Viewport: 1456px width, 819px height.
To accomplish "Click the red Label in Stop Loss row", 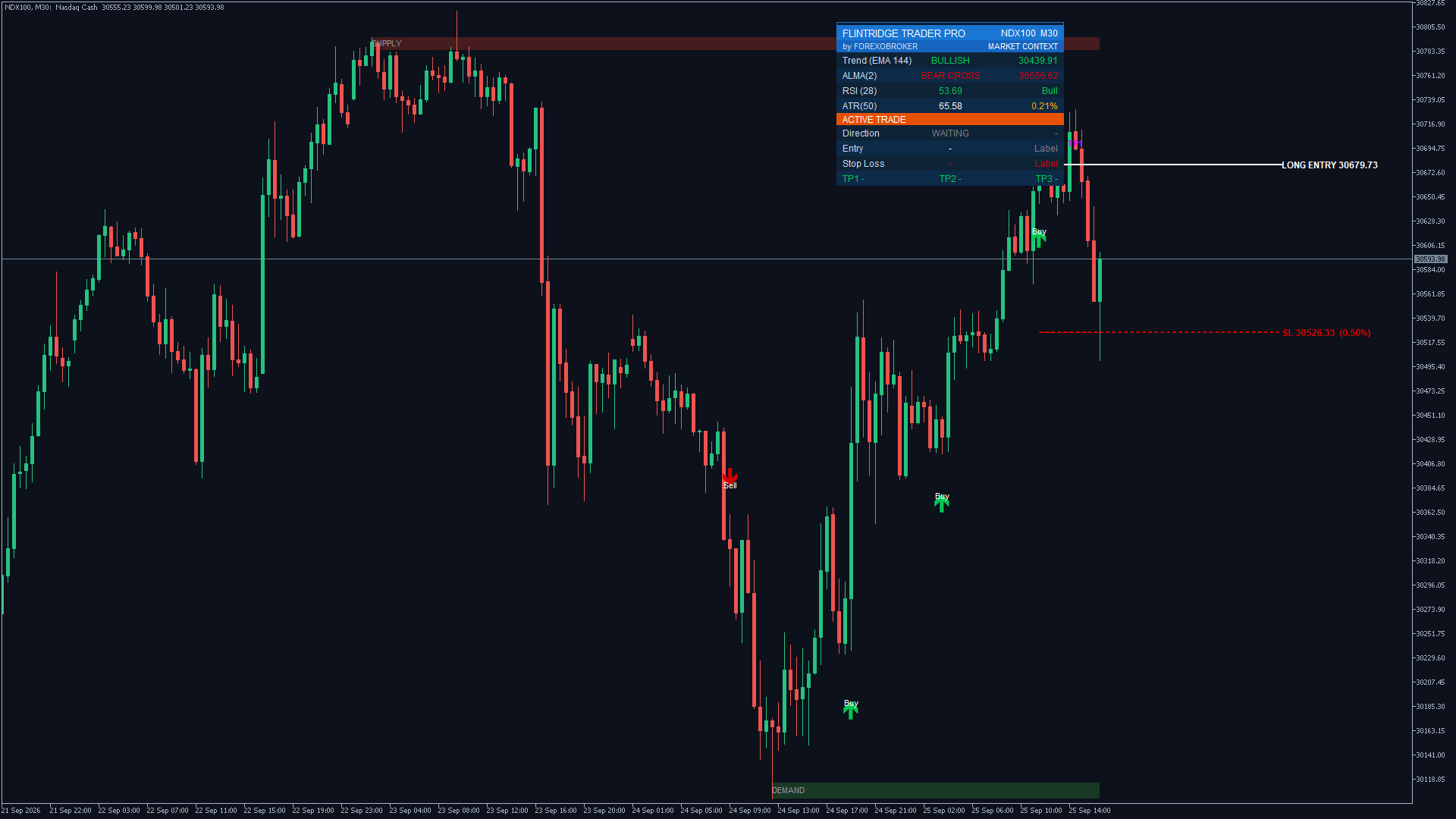I will coord(1046,164).
